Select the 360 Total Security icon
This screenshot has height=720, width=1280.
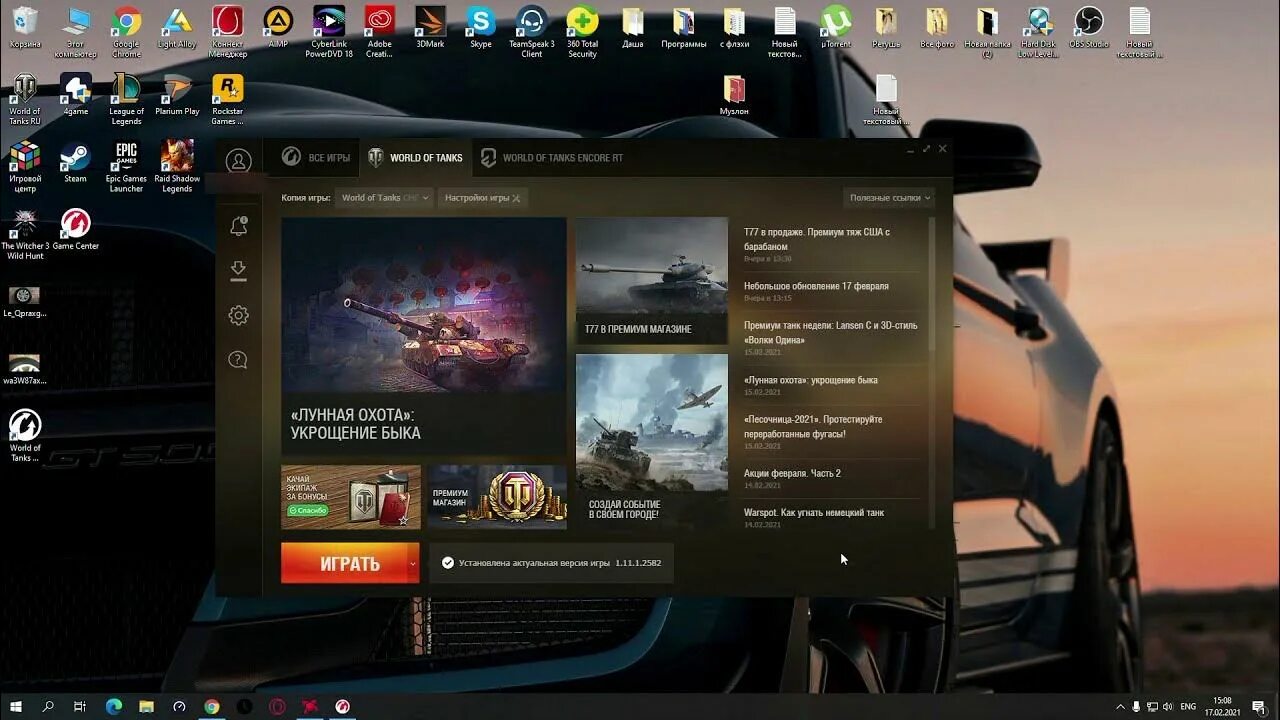582,32
